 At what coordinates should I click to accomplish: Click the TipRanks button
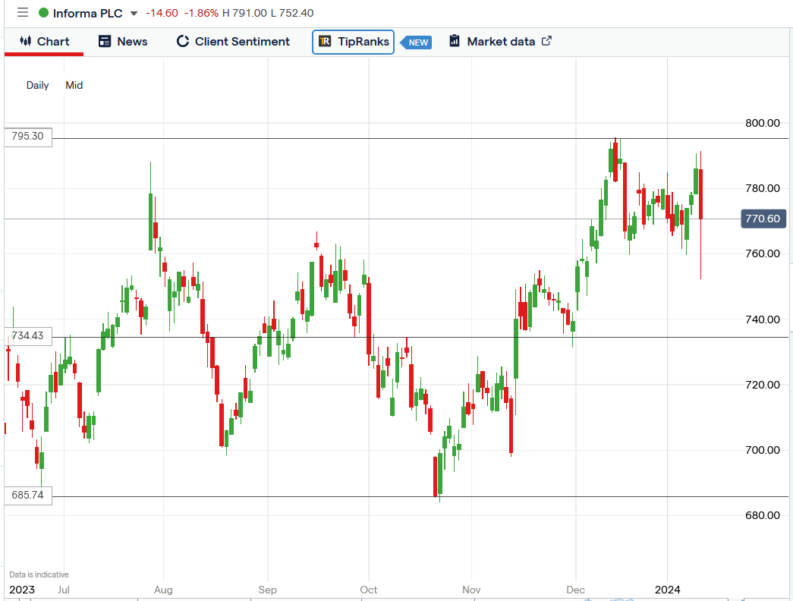click(354, 41)
